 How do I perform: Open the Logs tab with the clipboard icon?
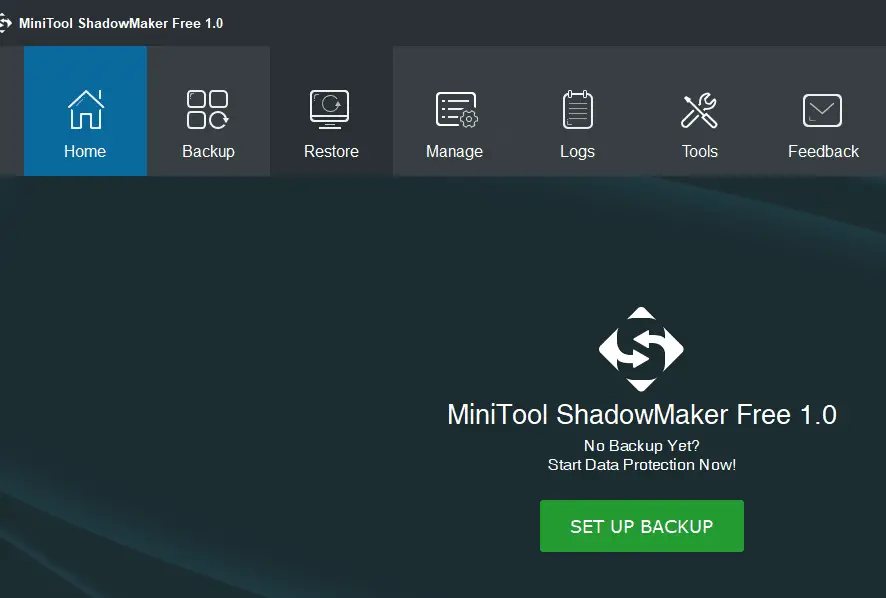[x=577, y=111]
